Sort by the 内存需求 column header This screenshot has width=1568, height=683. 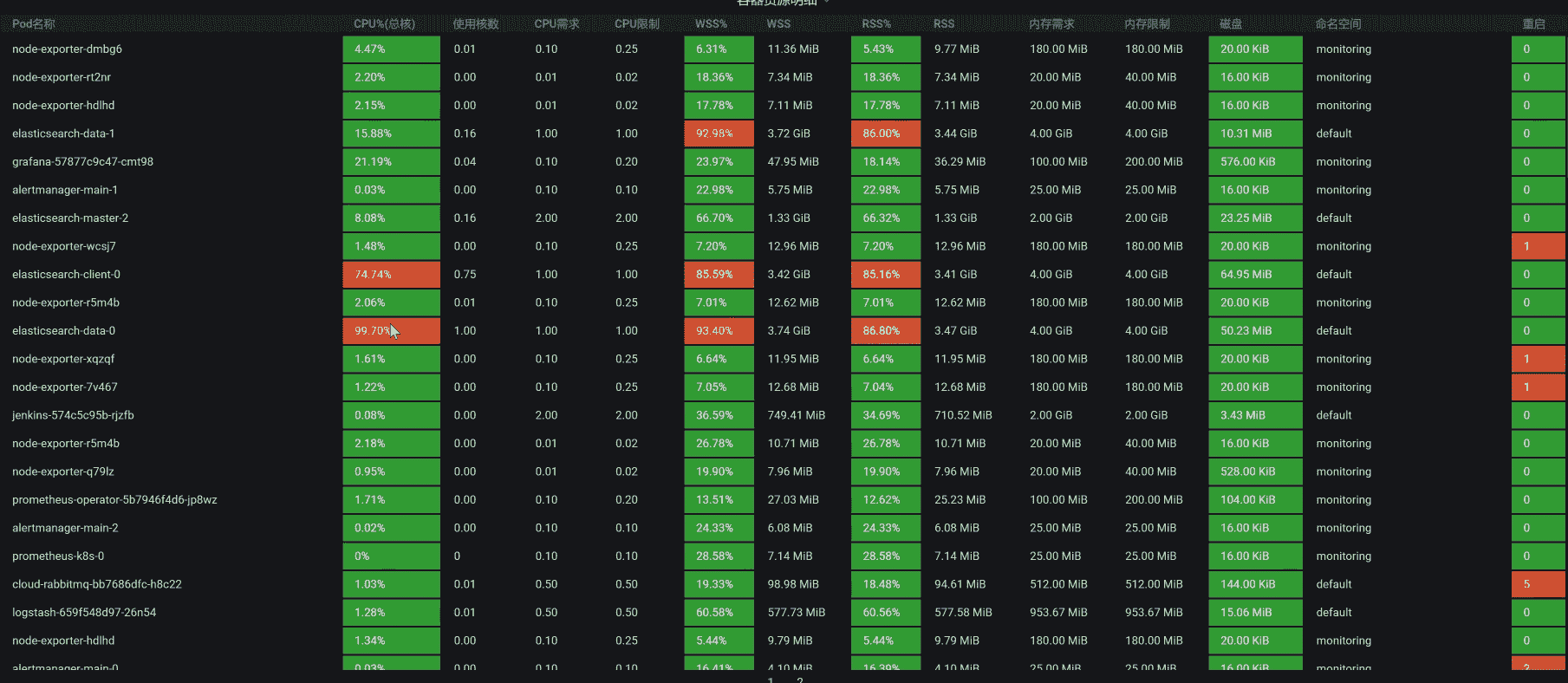click(x=1051, y=24)
